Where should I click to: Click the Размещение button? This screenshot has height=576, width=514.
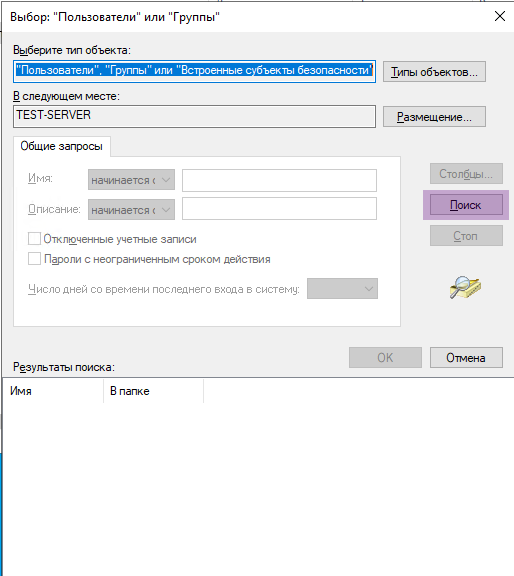434,117
